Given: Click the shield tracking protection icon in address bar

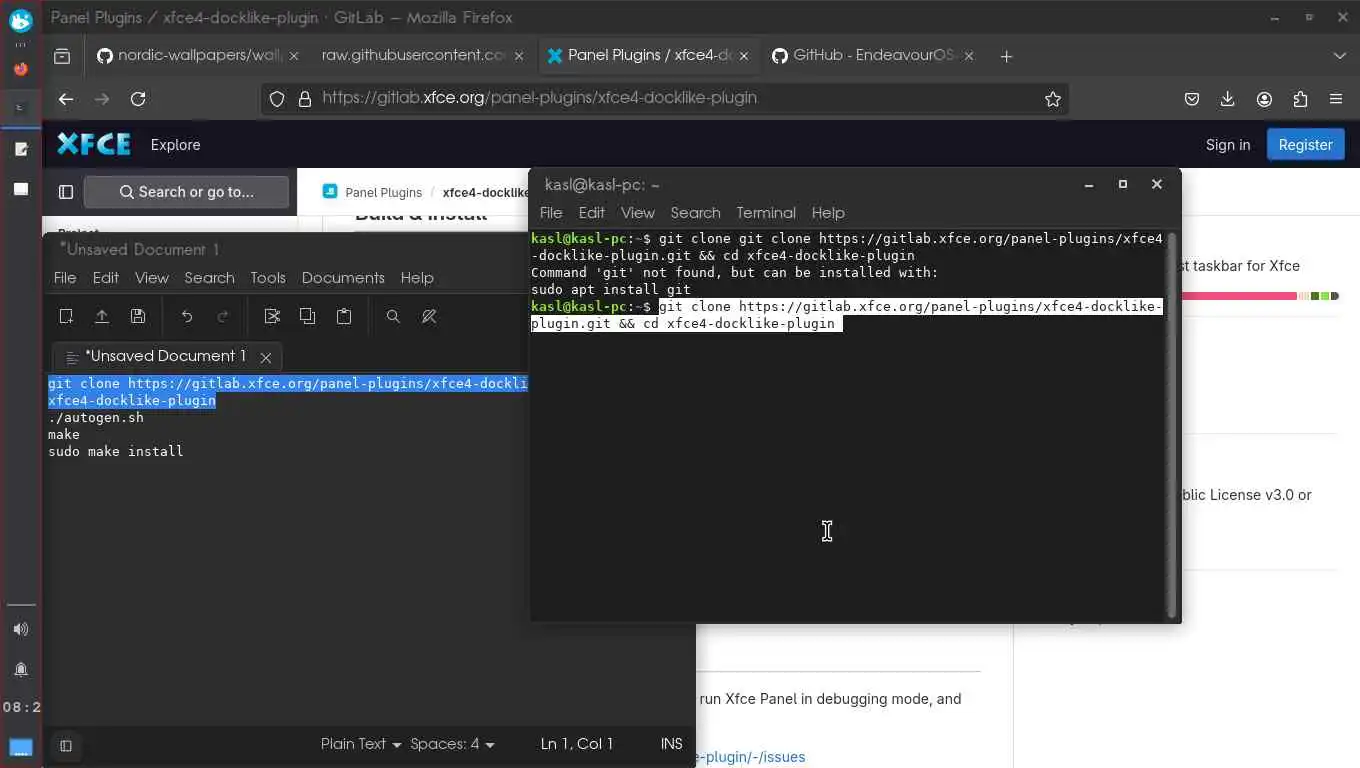Looking at the screenshot, I should (278, 98).
